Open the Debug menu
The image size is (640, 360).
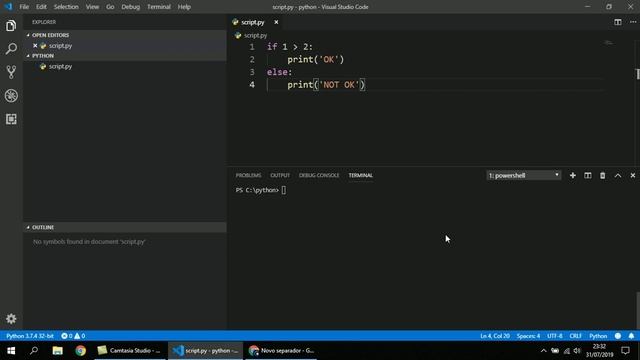(131, 7)
